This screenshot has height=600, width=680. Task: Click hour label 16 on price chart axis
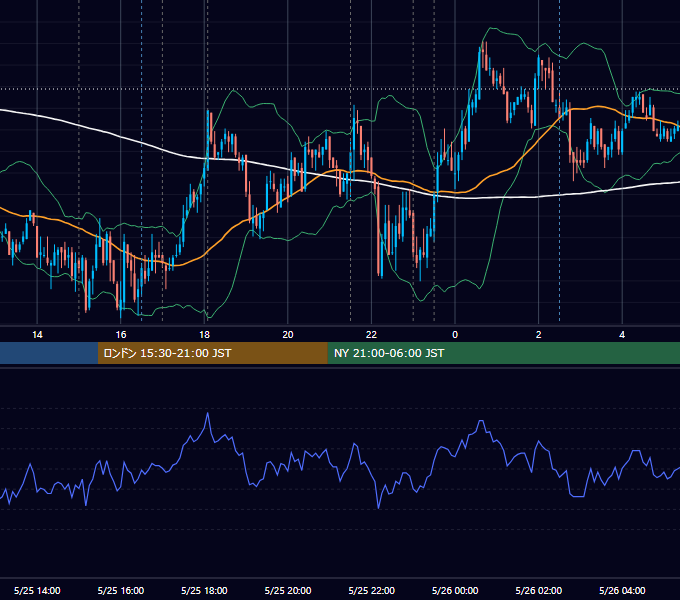click(x=121, y=335)
